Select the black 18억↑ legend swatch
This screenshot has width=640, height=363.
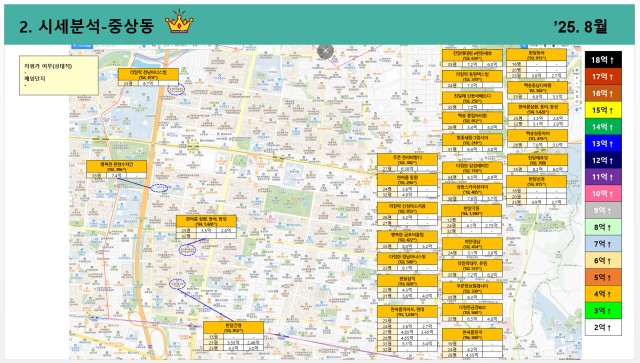(603, 60)
